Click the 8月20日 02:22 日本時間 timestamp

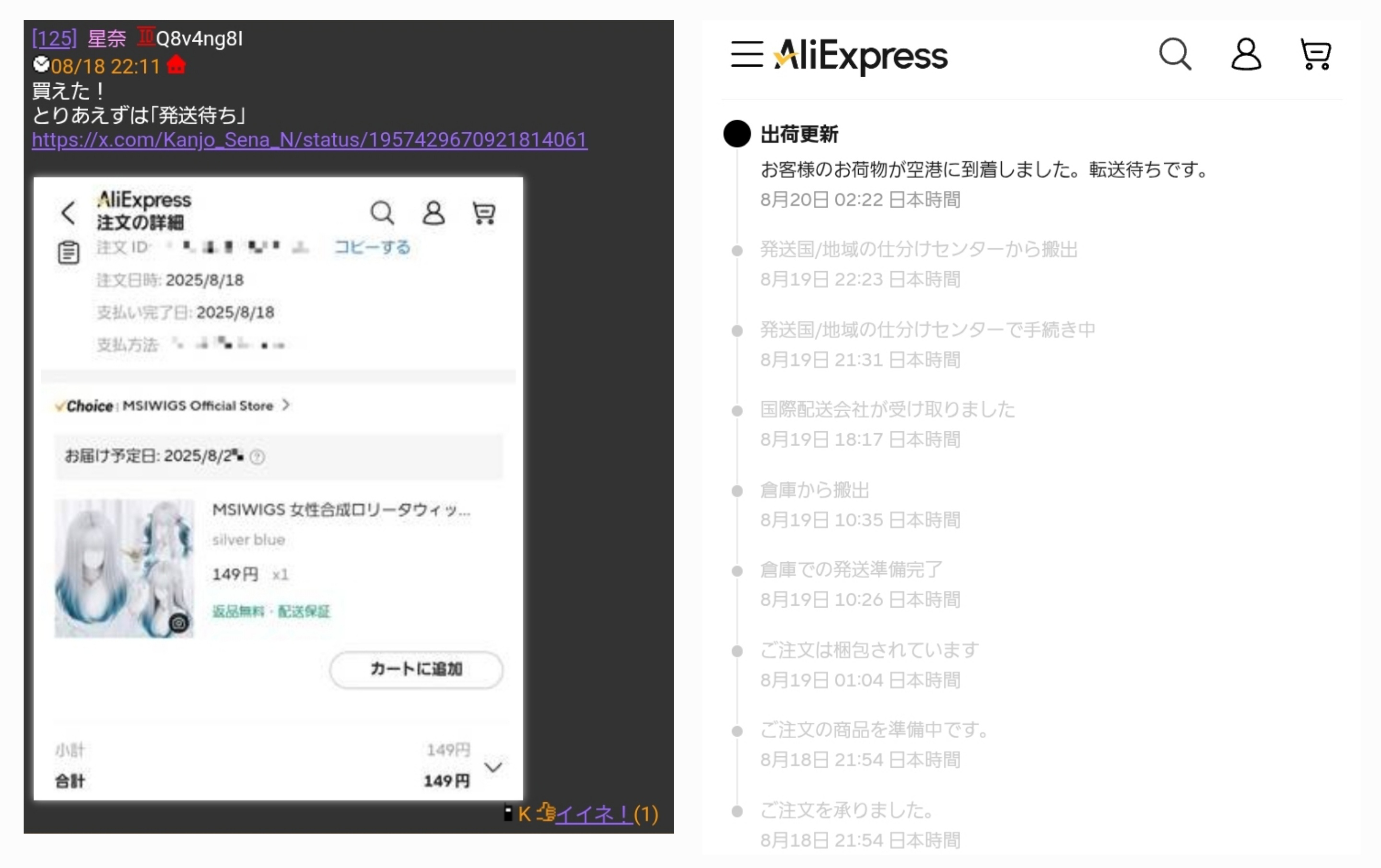click(860, 199)
